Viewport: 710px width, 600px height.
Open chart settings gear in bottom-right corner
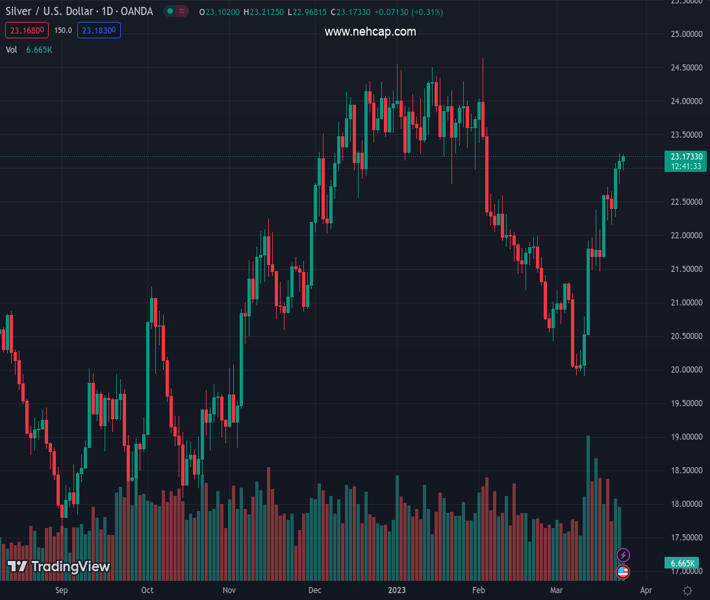pos(685,591)
